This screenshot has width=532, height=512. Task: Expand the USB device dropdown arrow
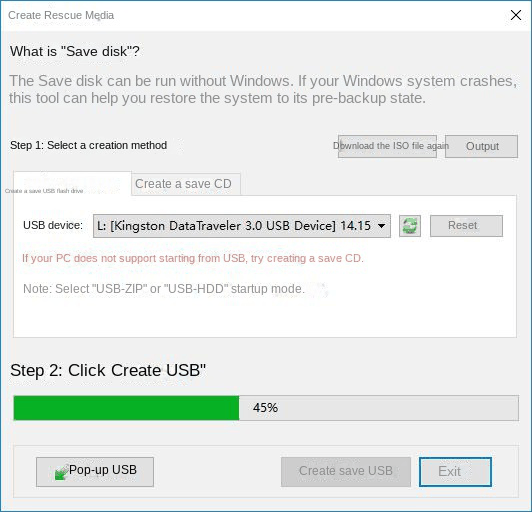[381, 226]
